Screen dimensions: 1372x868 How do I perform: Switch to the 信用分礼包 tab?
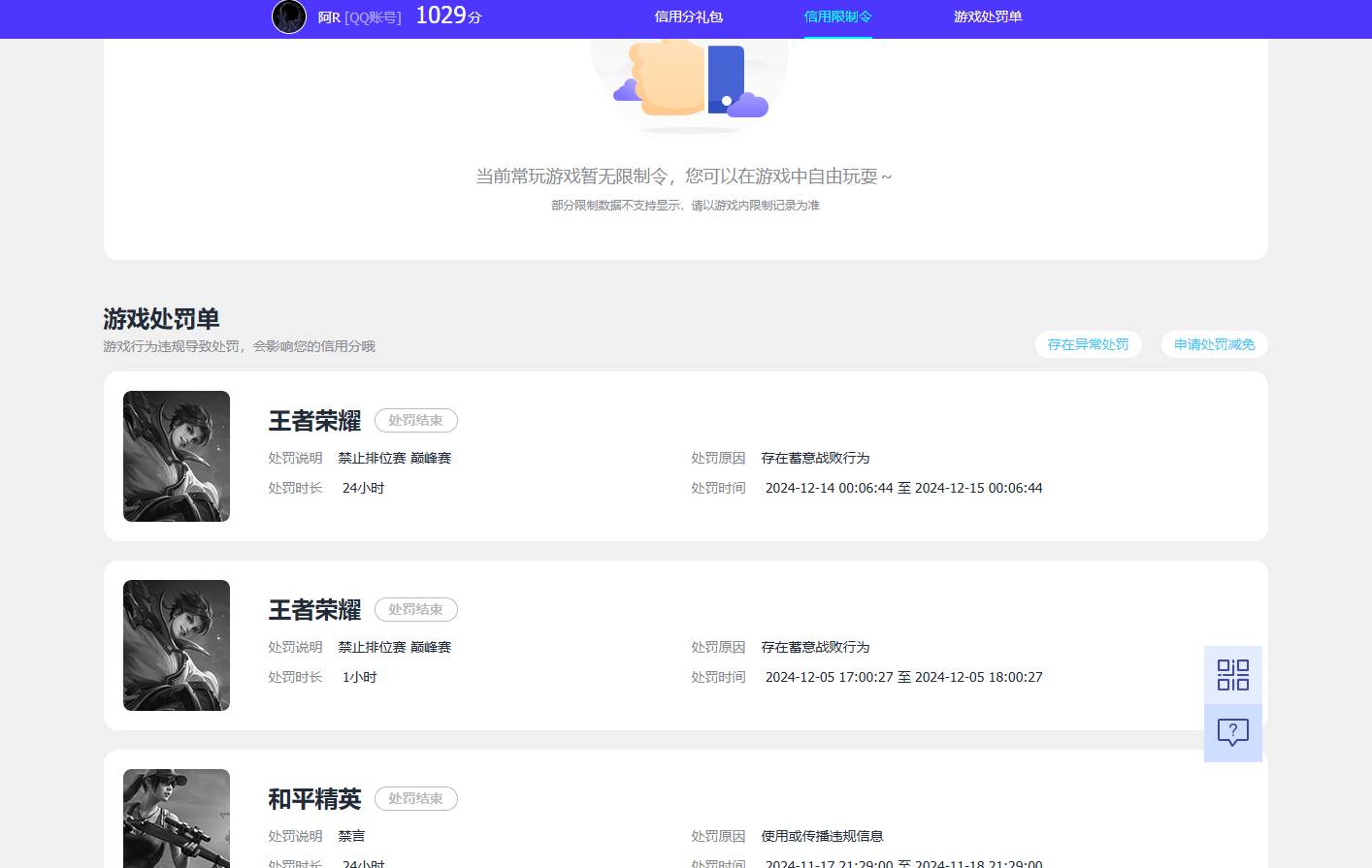pyautogui.click(x=688, y=16)
